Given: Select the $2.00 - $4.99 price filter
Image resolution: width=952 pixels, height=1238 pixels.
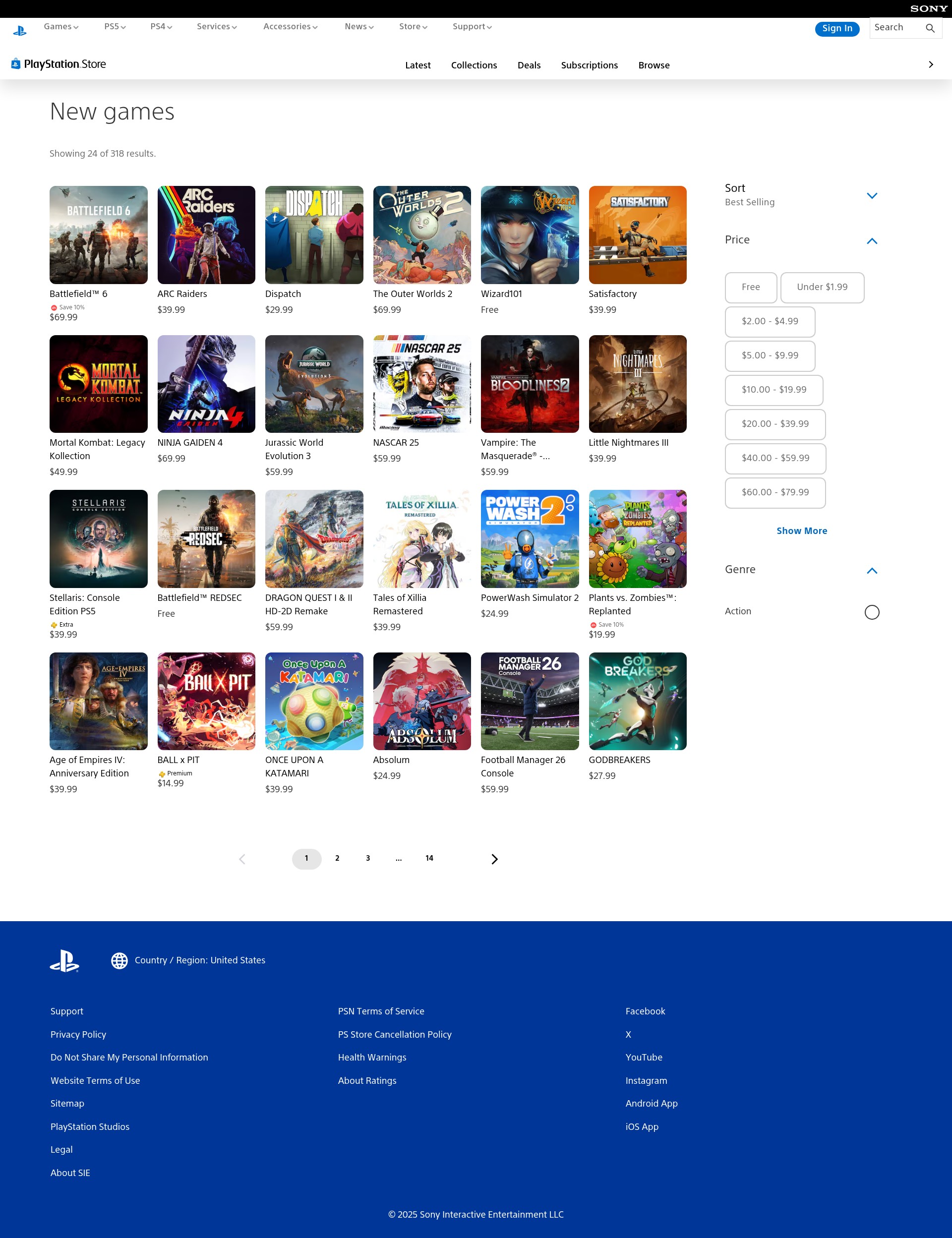Looking at the screenshot, I should [x=770, y=322].
